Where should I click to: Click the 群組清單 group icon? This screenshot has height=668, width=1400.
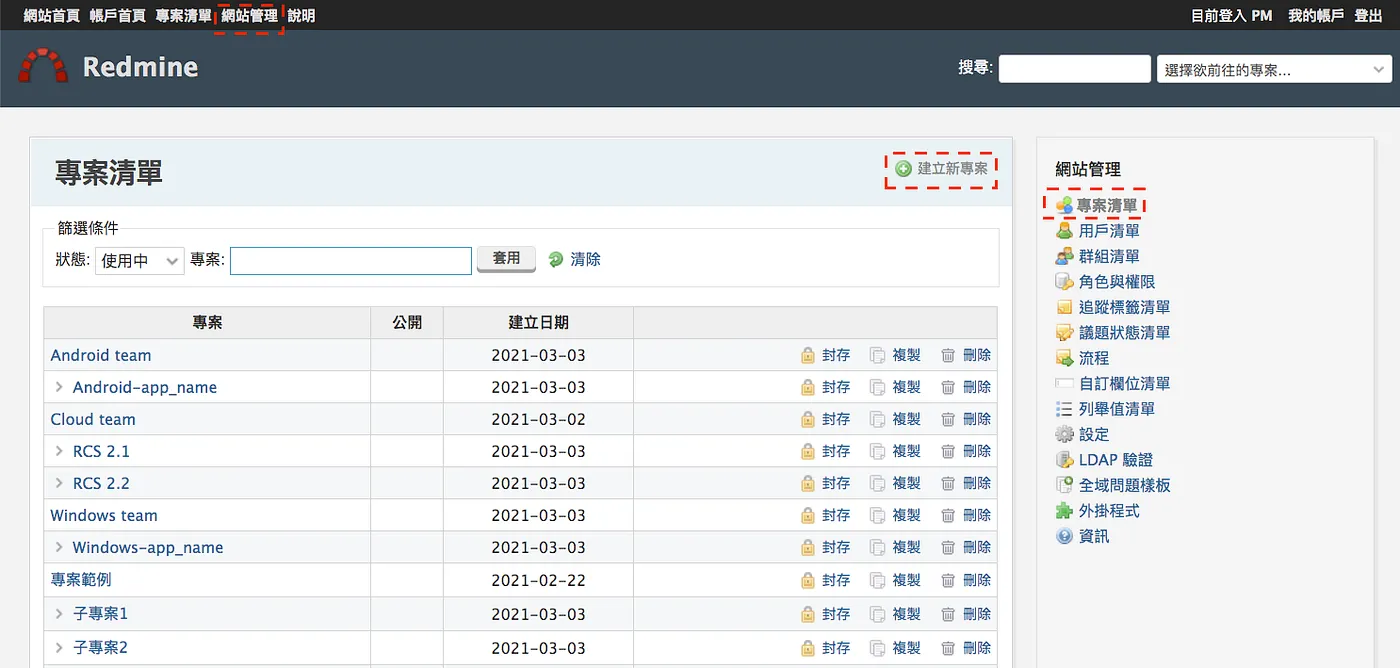pos(1064,257)
